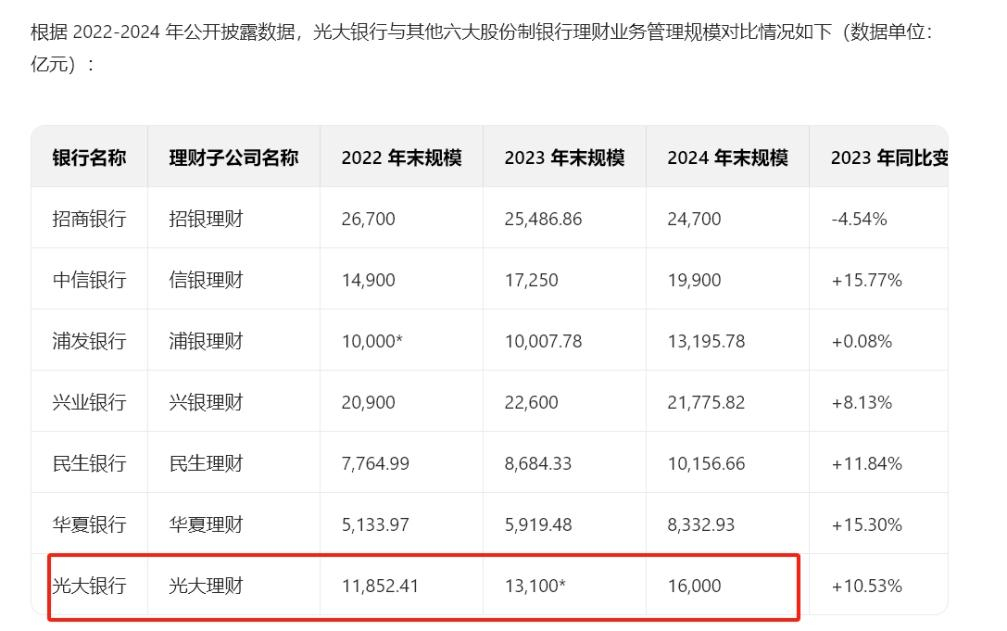Select the 2022 年末规模 column header
This screenshot has height=631, width=1007.
401,158
